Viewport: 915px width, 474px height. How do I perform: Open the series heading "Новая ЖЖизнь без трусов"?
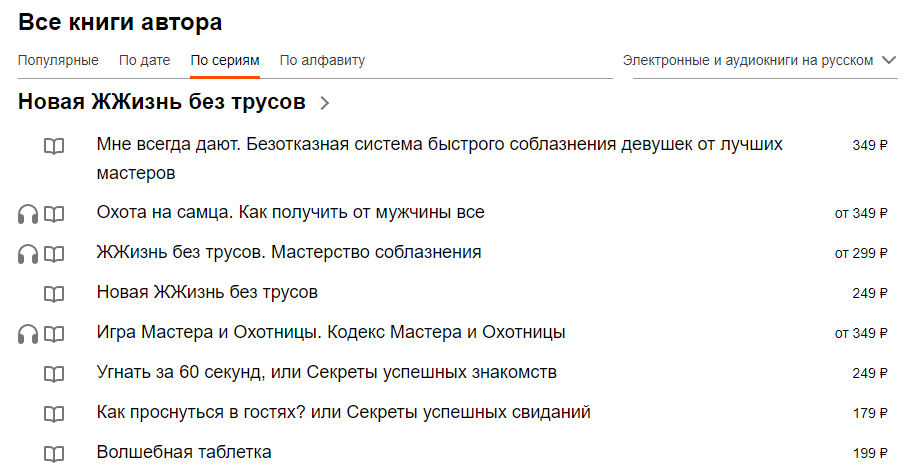pyautogui.click(x=161, y=102)
